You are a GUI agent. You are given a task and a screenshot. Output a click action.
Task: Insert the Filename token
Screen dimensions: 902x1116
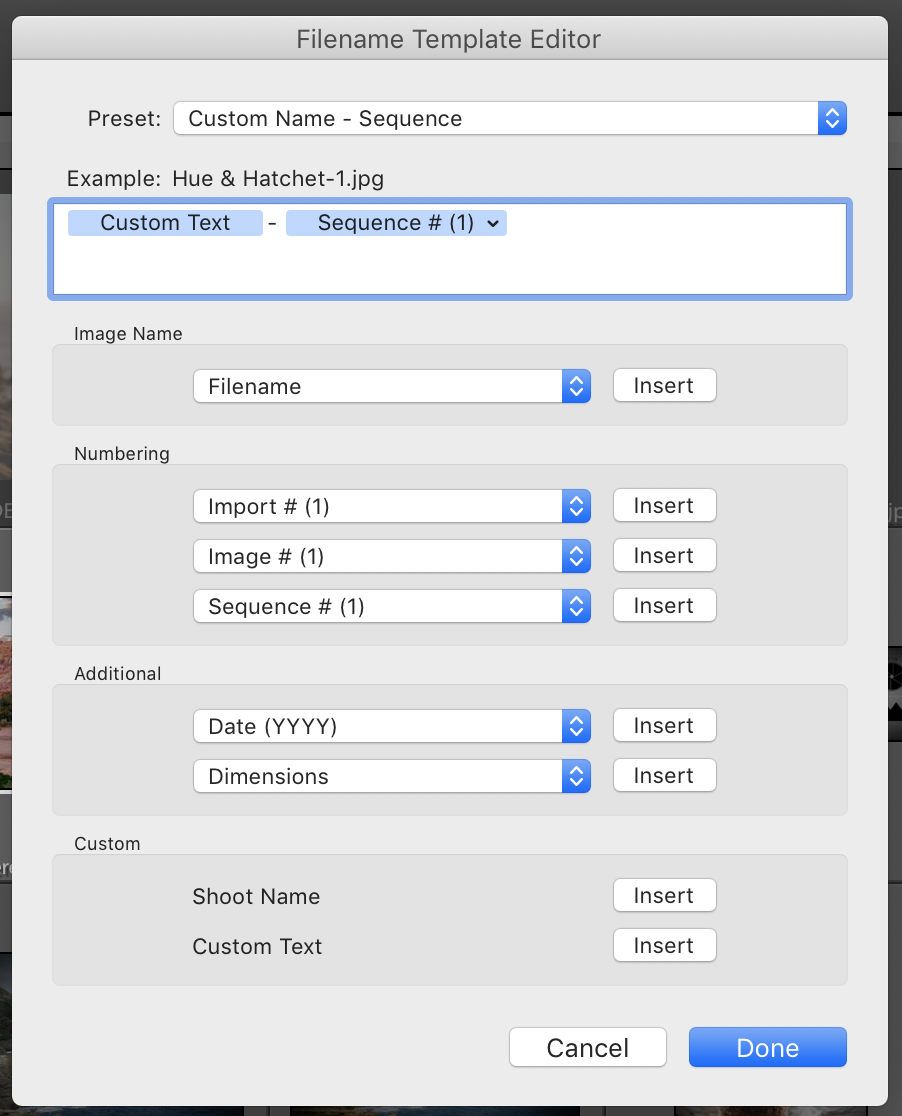click(x=664, y=385)
